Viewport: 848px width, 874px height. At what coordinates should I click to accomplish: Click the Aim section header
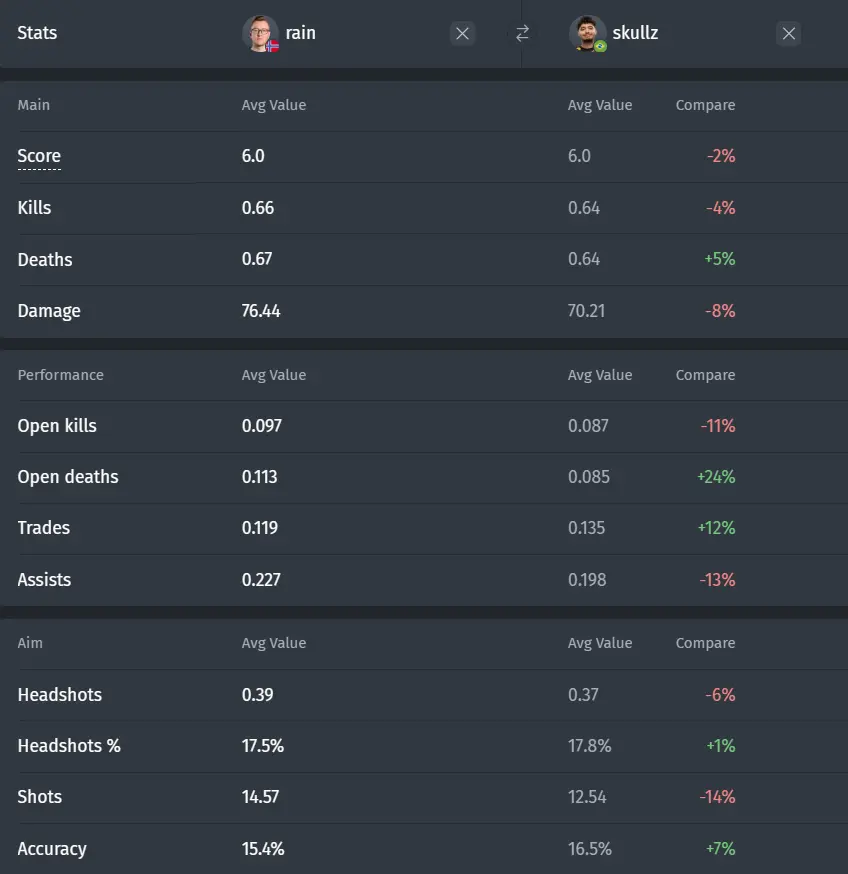pyautogui.click(x=30, y=643)
